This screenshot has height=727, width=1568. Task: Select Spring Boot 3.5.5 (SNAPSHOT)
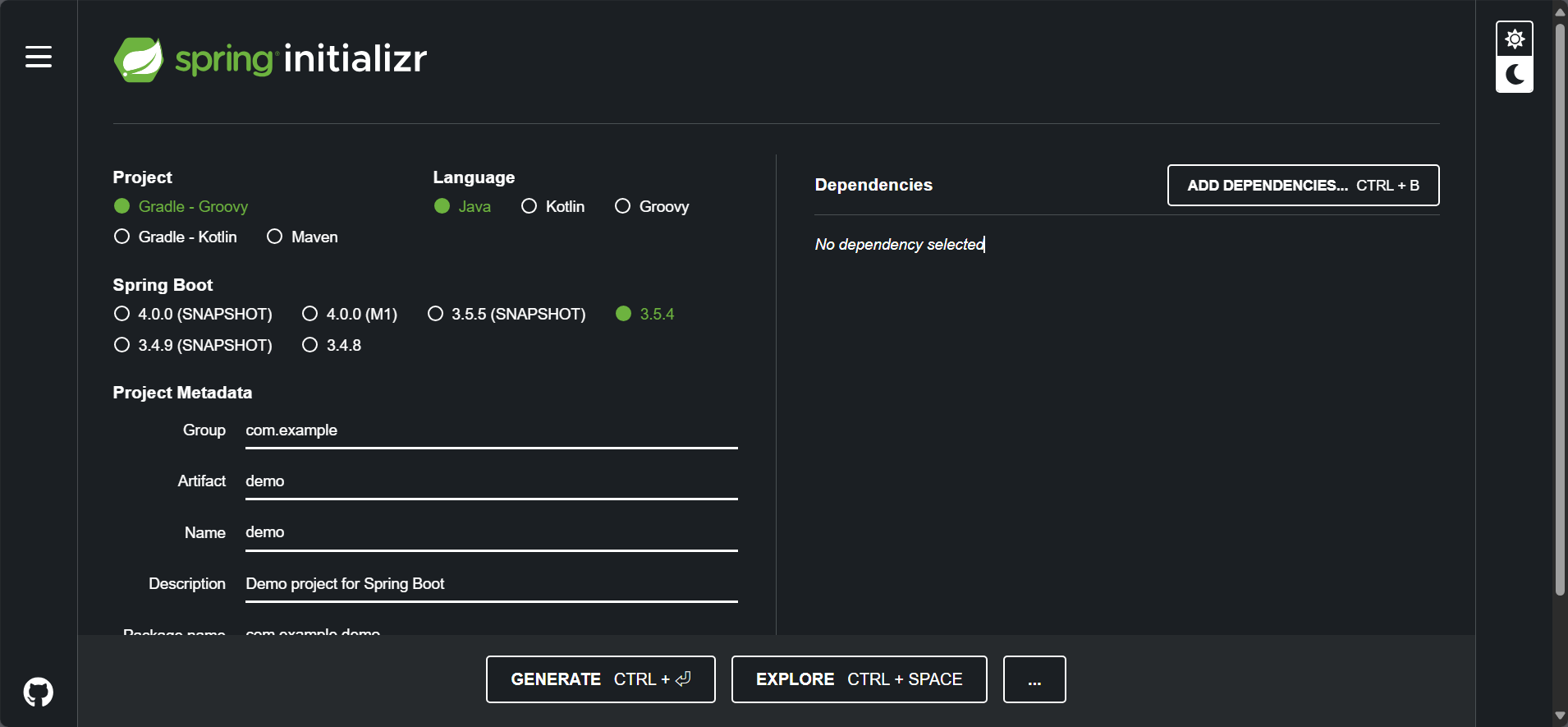pos(507,314)
